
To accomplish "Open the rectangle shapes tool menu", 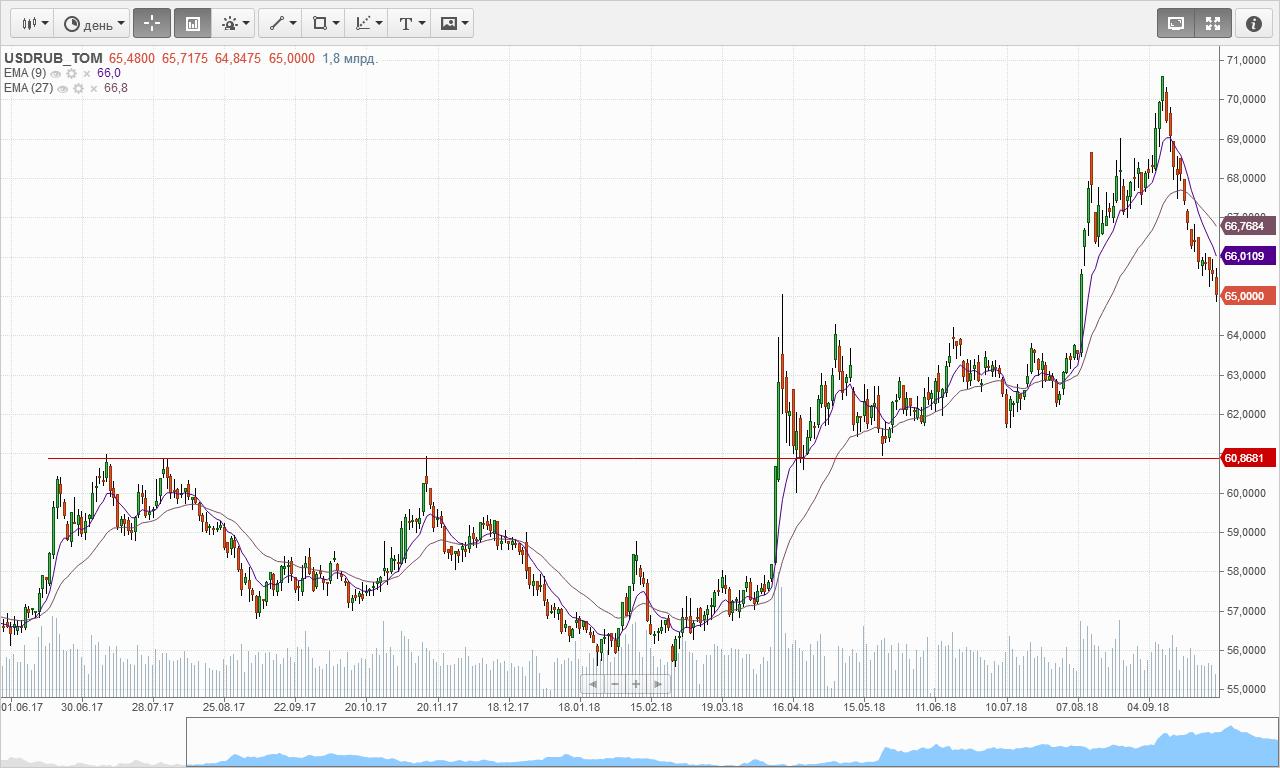I will point(326,23).
